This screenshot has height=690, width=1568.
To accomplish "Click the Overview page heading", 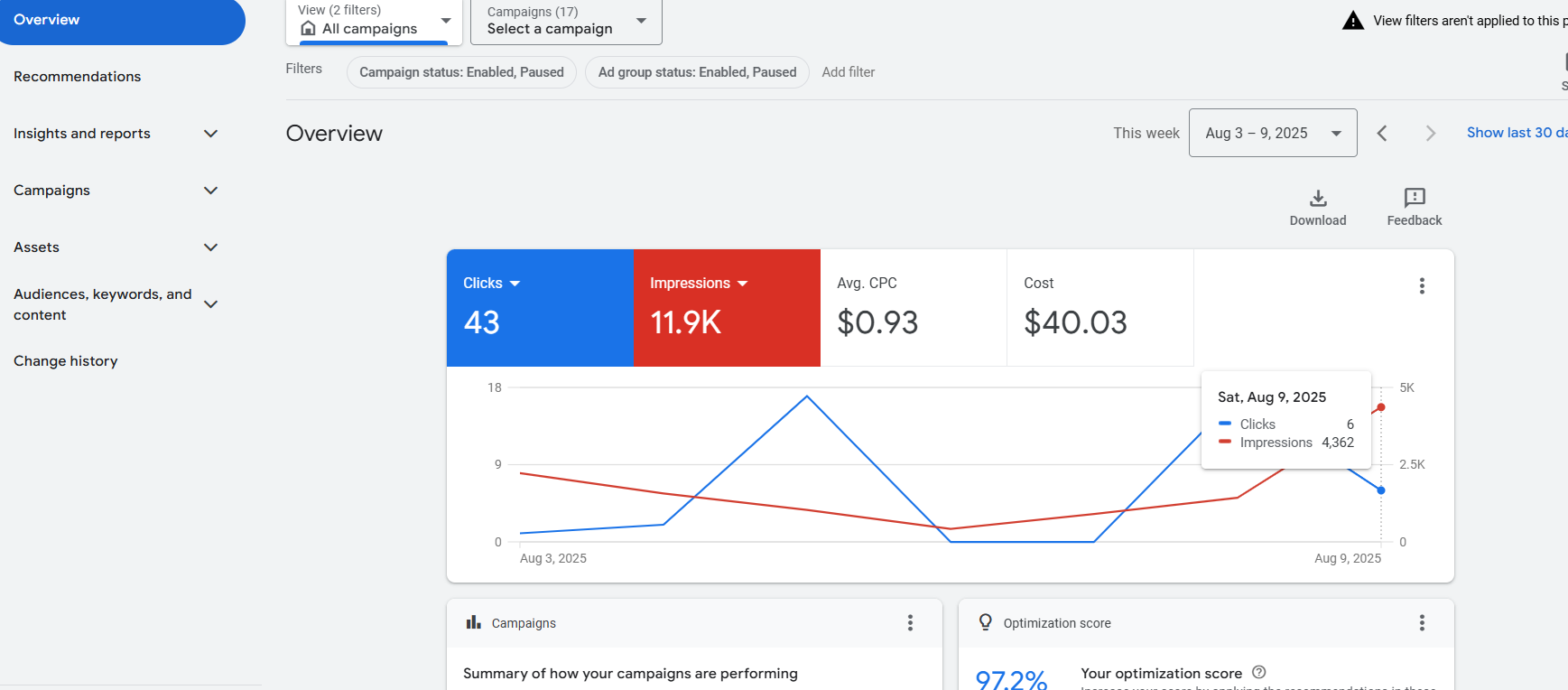I will 334,134.
